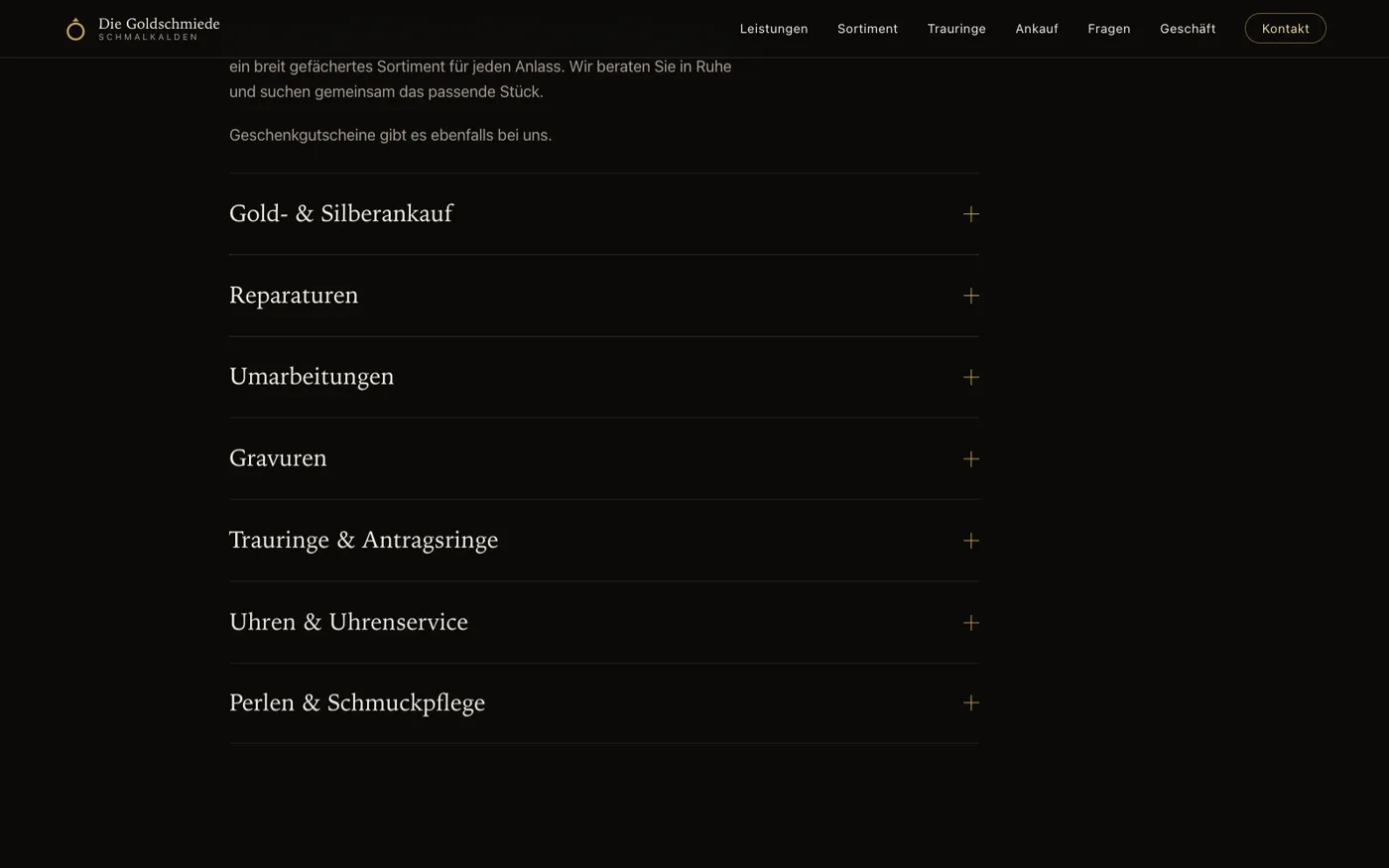Click the gold ring logo icon
This screenshot has height=868, width=1389.
tap(75, 29)
